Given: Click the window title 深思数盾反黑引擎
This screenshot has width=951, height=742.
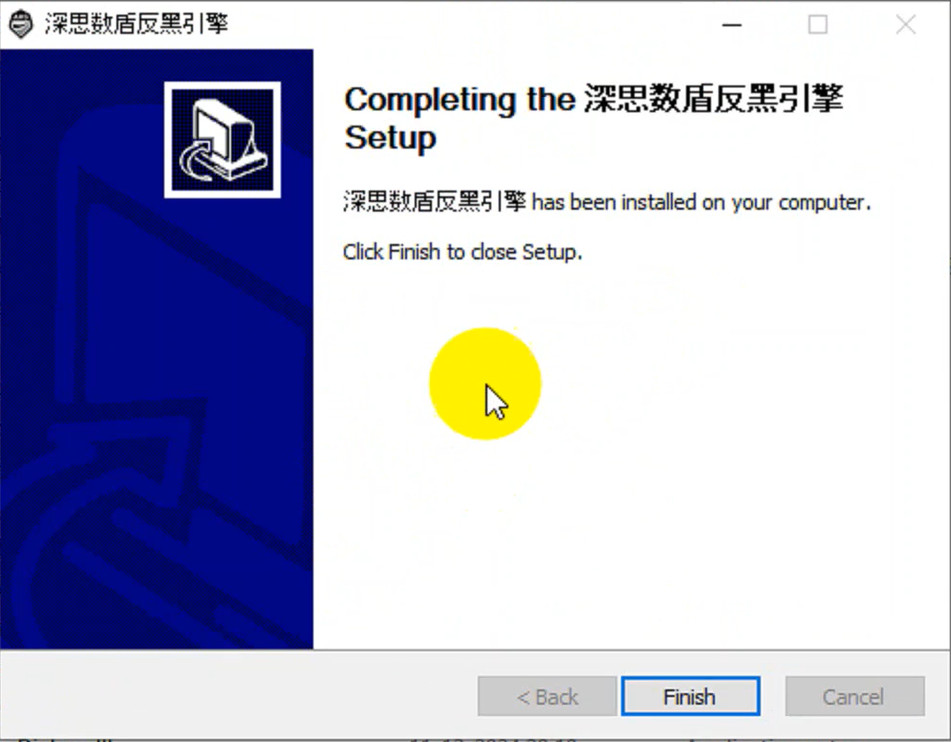Looking at the screenshot, I should (136, 24).
